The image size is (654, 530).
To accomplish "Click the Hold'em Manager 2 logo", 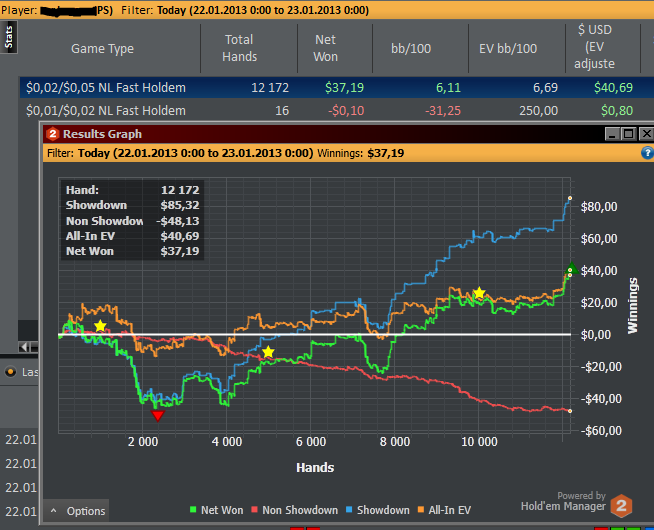I will 622,505.
